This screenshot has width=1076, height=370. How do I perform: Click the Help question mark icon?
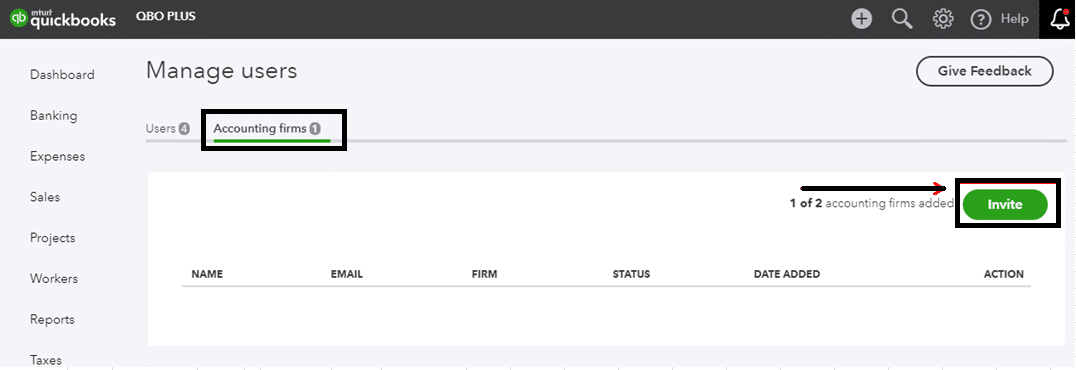pyautogui.click(x=981, y=19)
